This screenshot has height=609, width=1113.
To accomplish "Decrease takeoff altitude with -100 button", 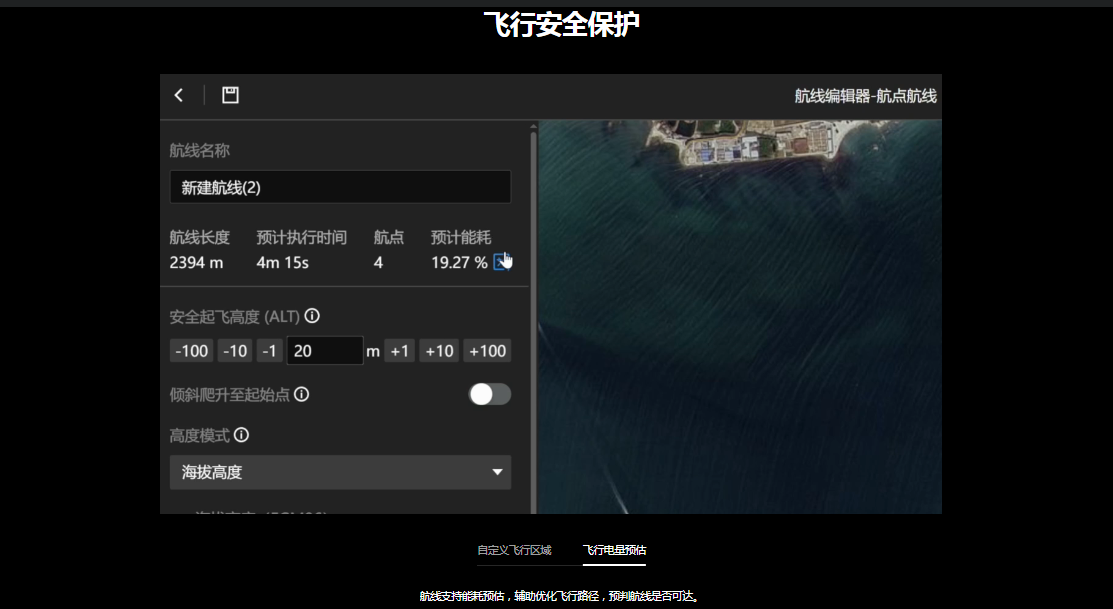I will click(x=191, y=351).
